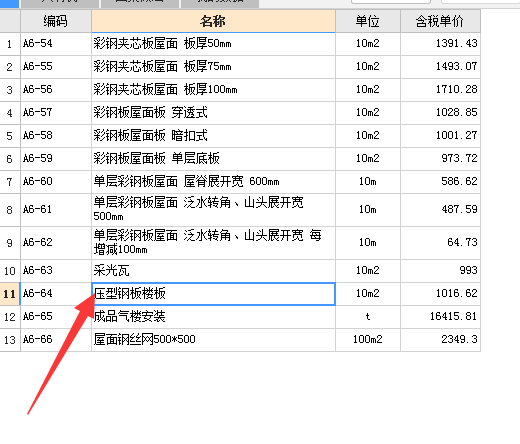Click price value 487.59

point(459,210)
